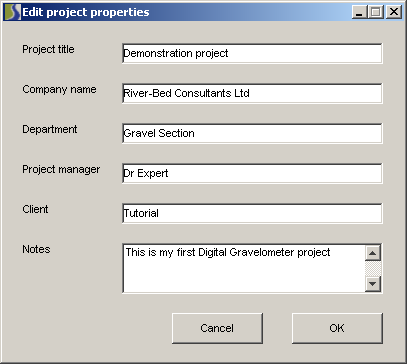This screenshot has height=364, width=407.
Task: Confirm changes with the OK button
Action: pos(337,328)
